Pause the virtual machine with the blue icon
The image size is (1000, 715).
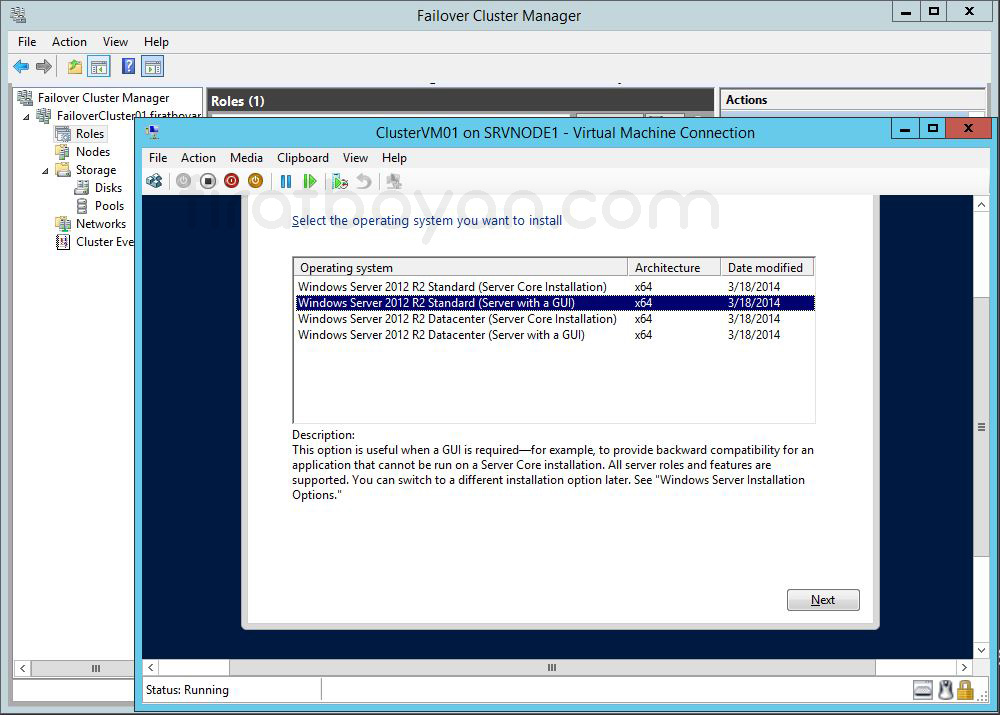(286, 181)
